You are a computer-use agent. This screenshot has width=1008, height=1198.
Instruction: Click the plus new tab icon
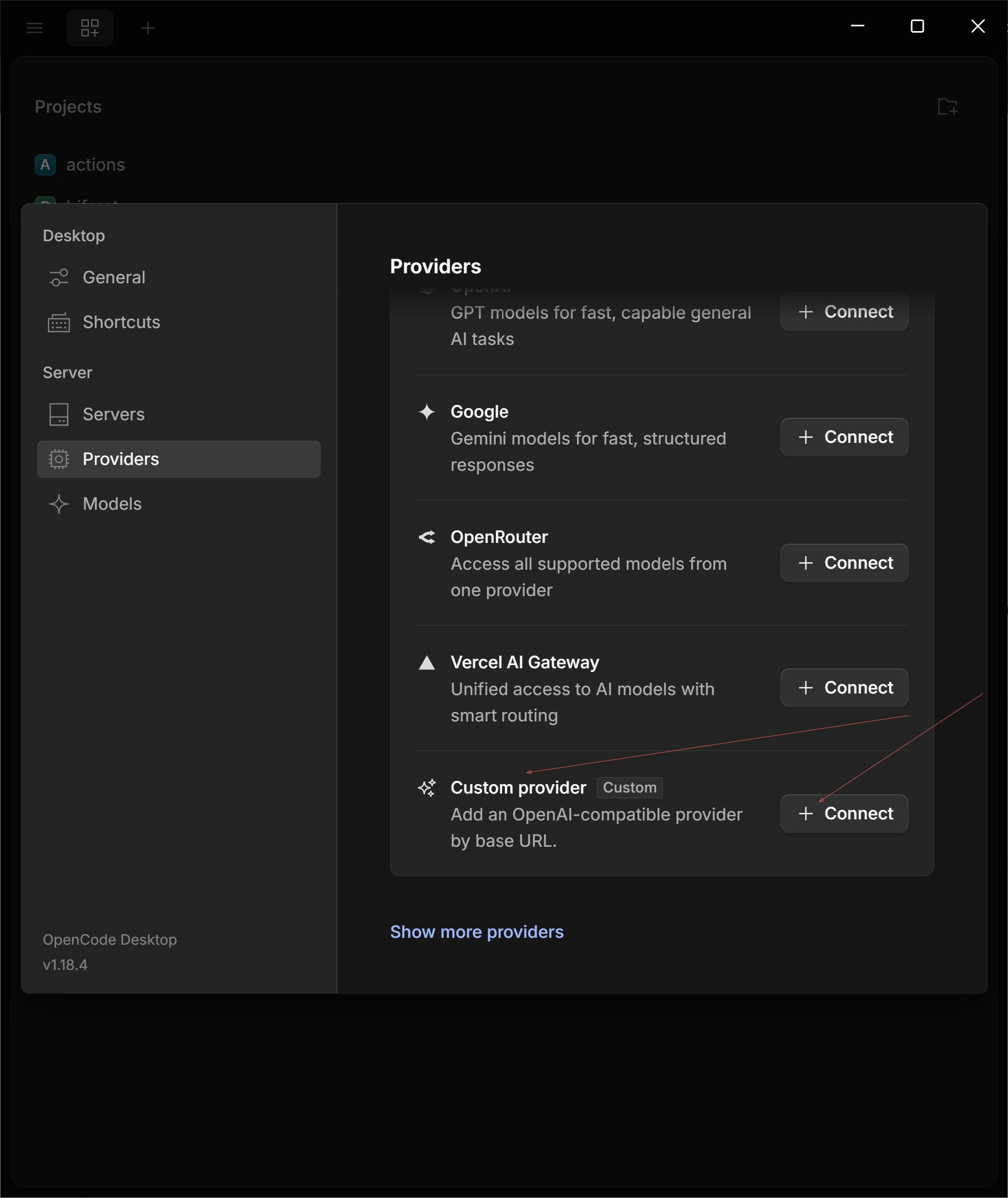coord(147,27)
